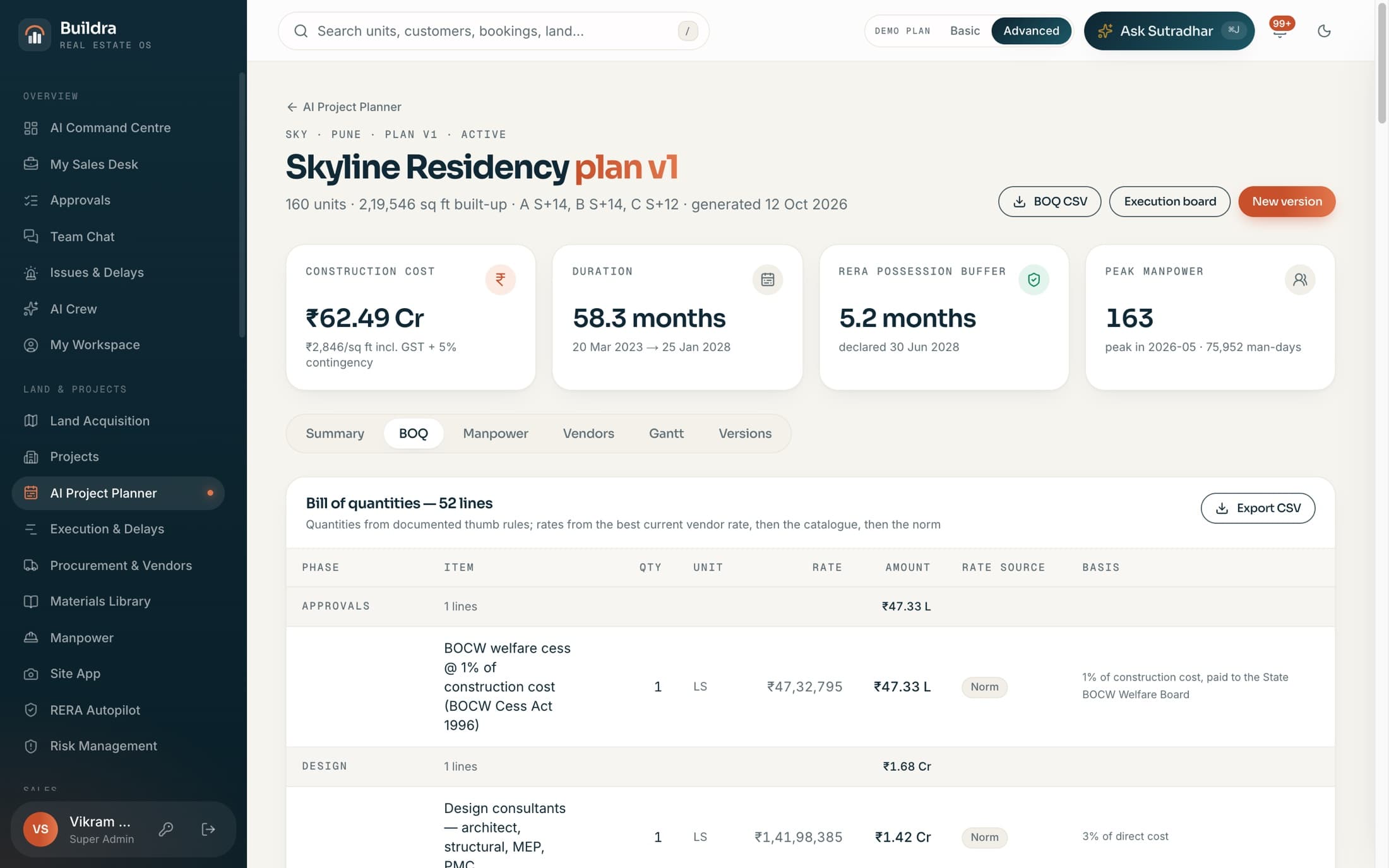Create a New version
This screenshot has width=1389, height=868.
coord(1287,201)
